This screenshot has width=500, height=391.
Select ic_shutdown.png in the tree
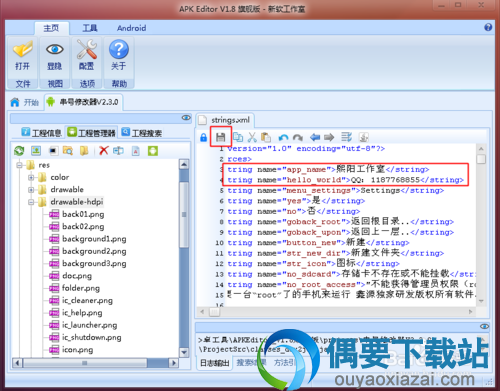click(x=92, y=338)
